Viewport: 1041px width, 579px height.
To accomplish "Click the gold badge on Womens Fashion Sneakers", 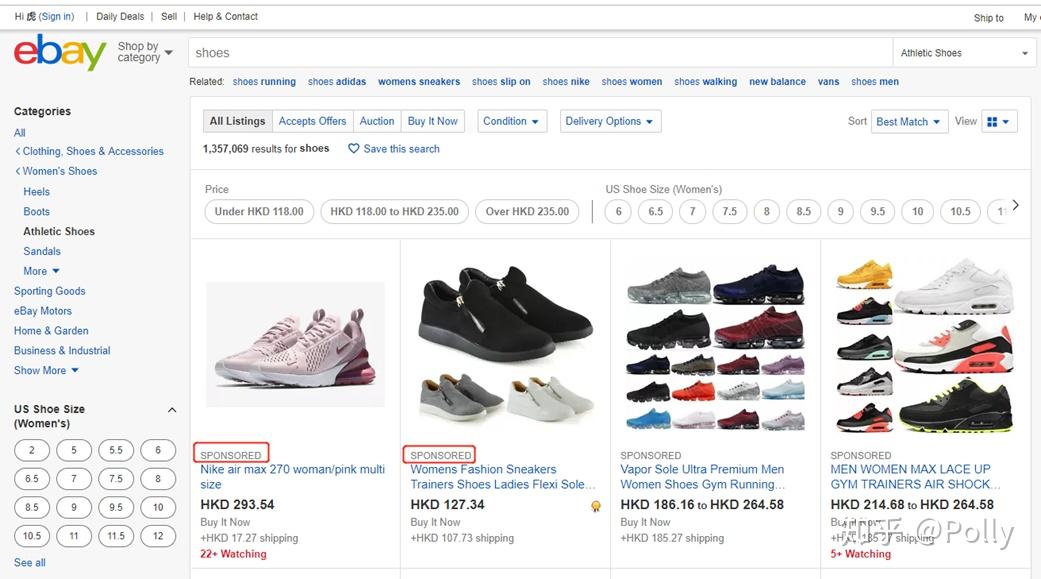I will point(596,506).
